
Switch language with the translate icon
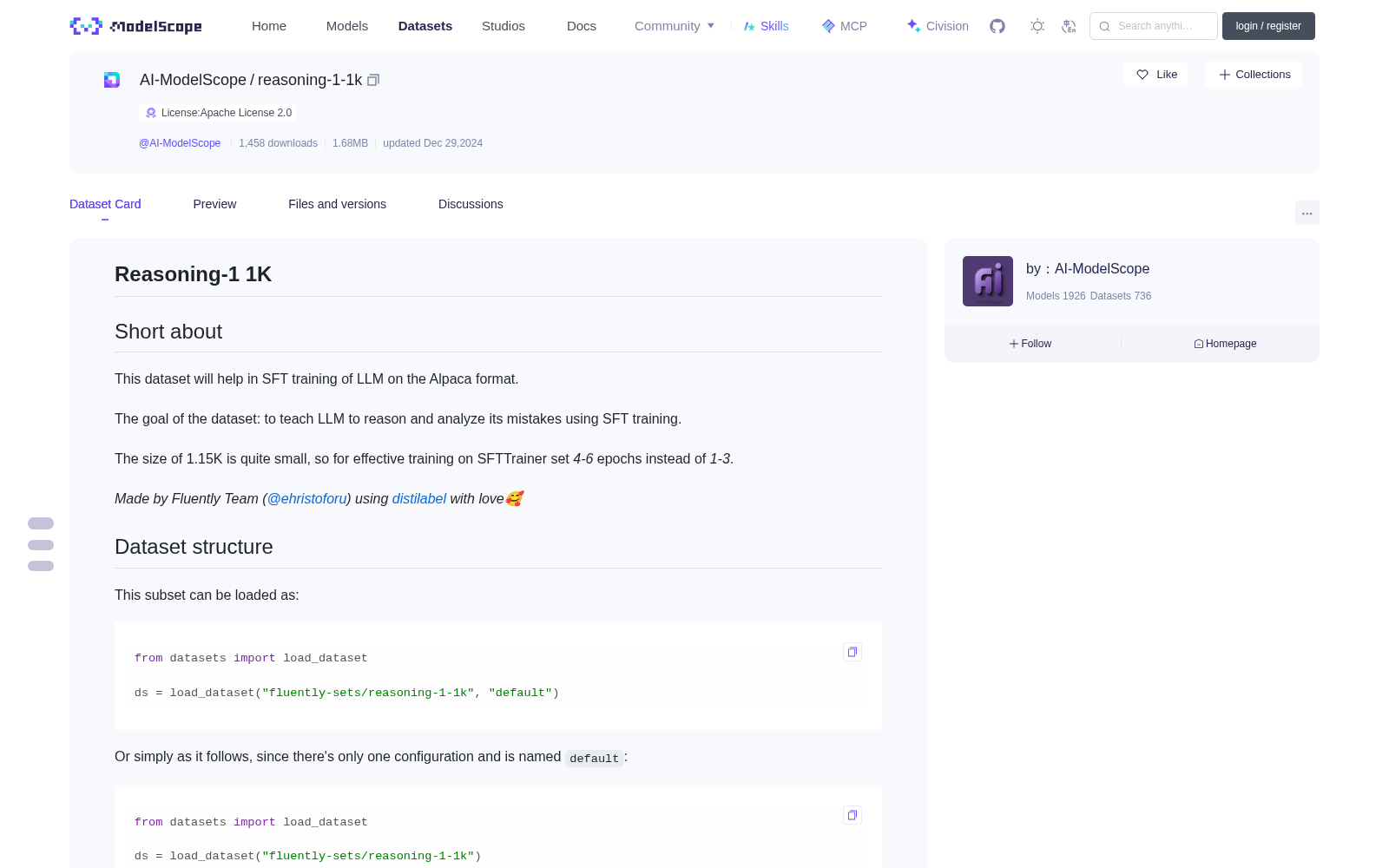click(1069, 26)
